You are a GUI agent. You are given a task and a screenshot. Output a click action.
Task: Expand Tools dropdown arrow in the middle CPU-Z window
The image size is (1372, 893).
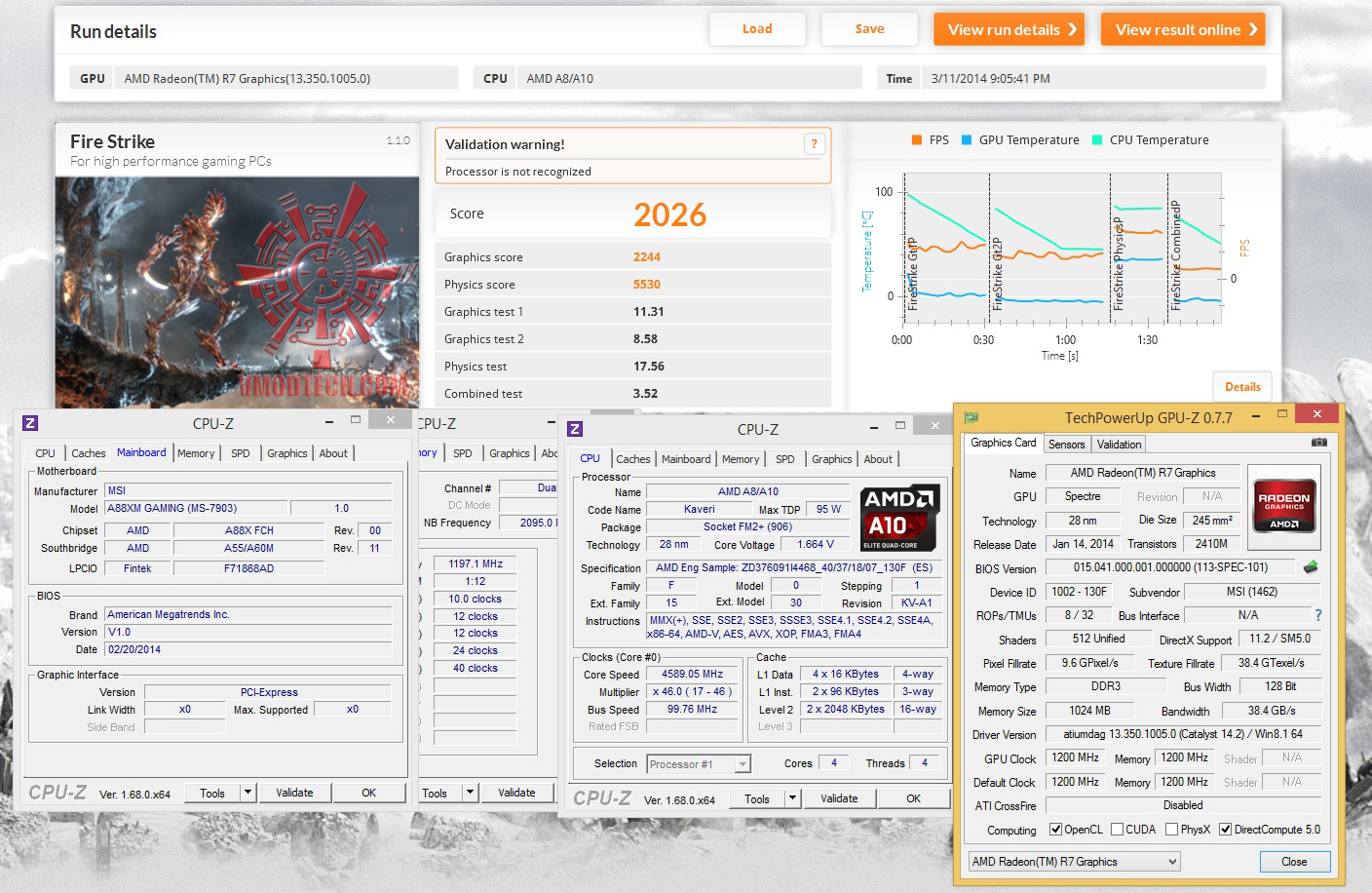(471, 793)
